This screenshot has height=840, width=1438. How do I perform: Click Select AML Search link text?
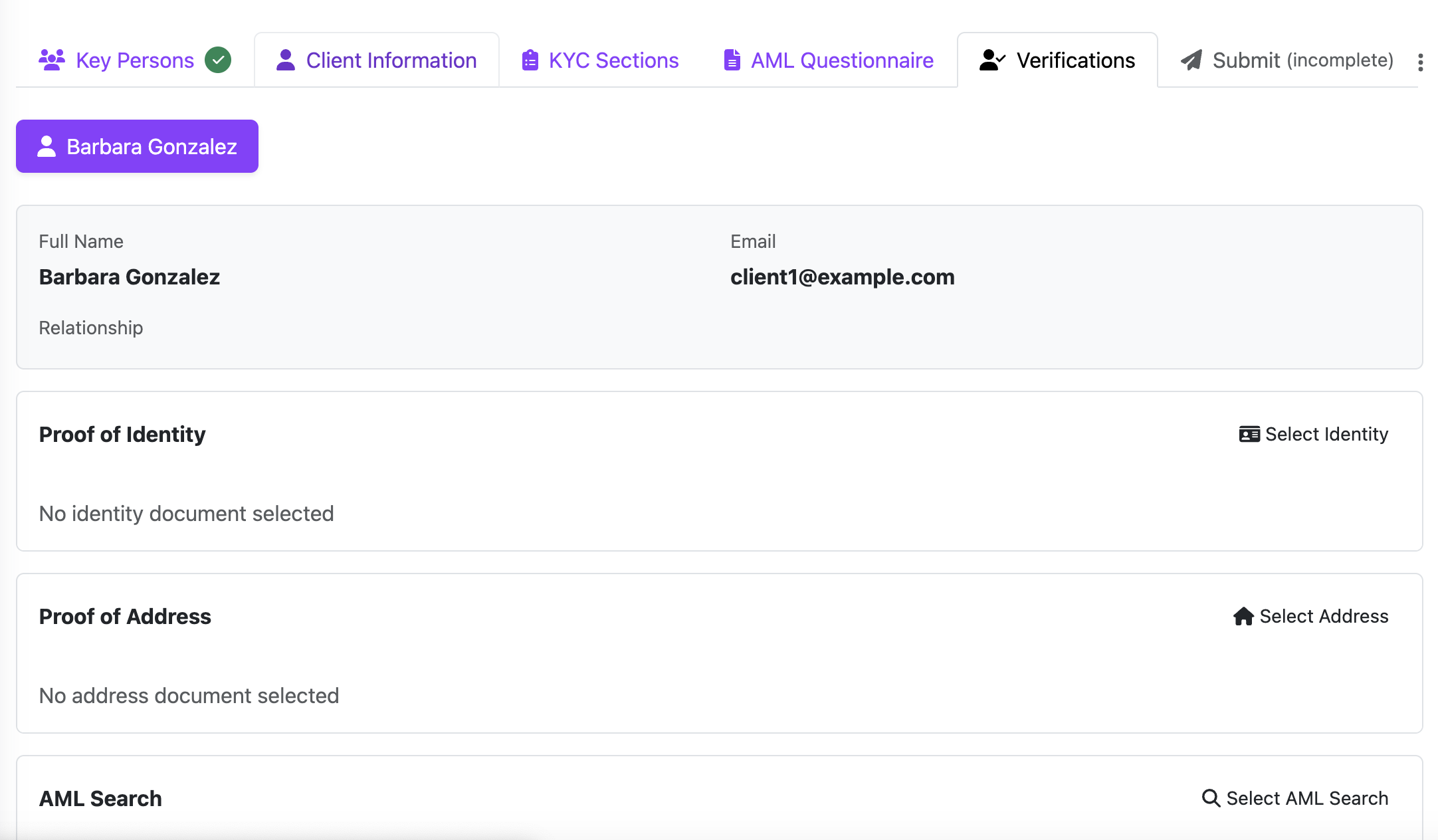[1307, 798]
